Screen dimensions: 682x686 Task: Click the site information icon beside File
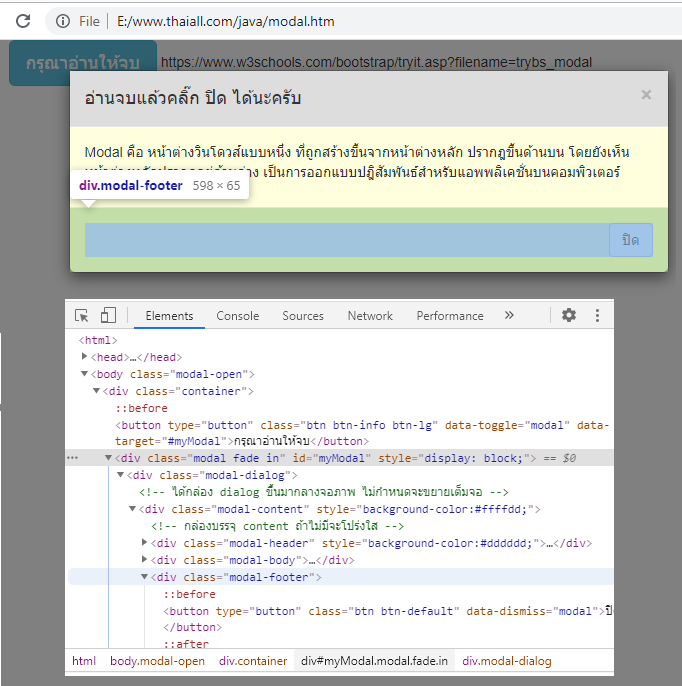pos(63,21)
